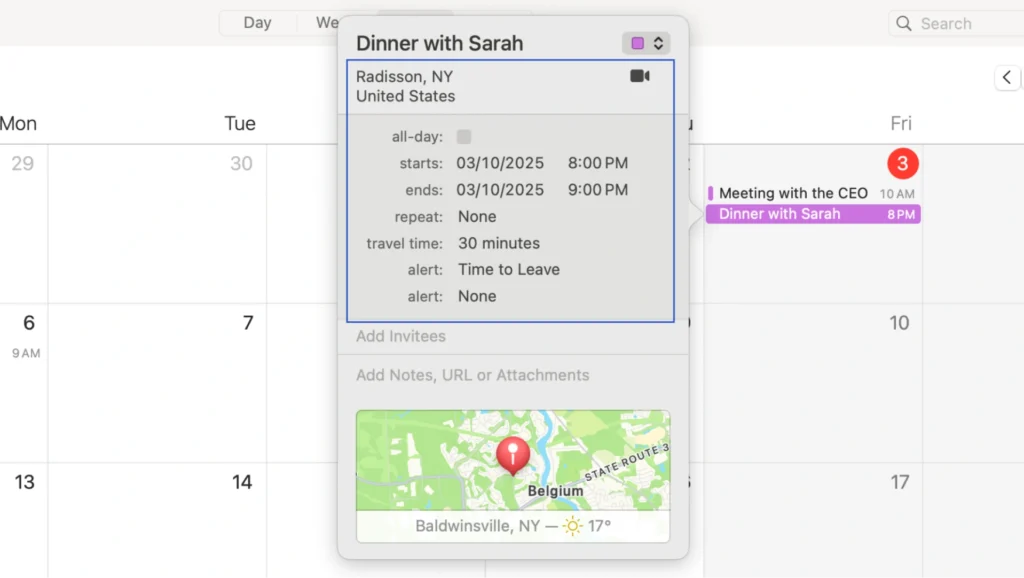Click the video camera icon in event details
This screenshot has height=578, width=1024.
pyautogui.click(x=640, y=76)
